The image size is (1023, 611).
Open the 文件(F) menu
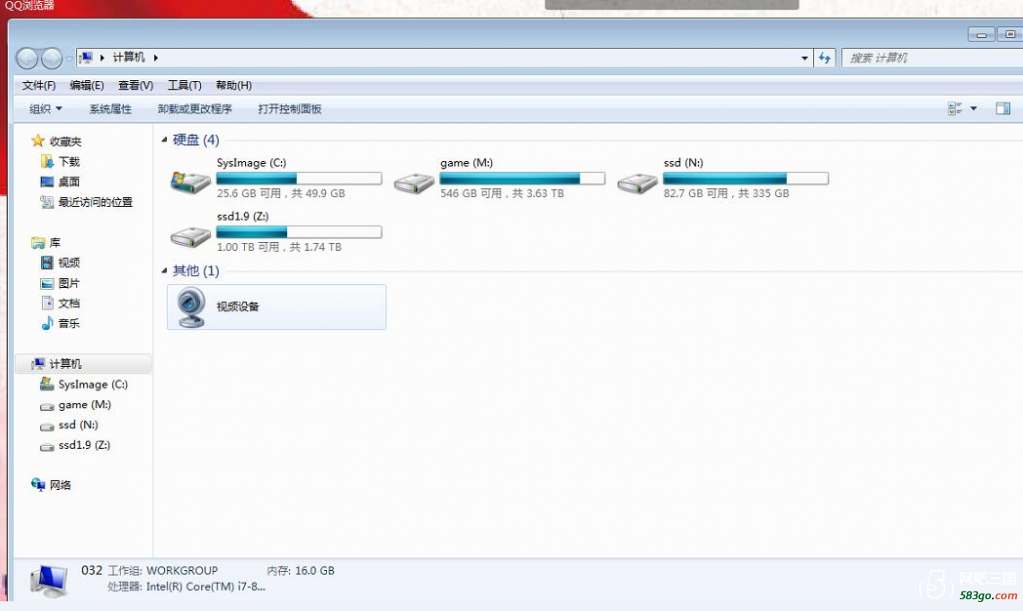[x=38, y=85]
